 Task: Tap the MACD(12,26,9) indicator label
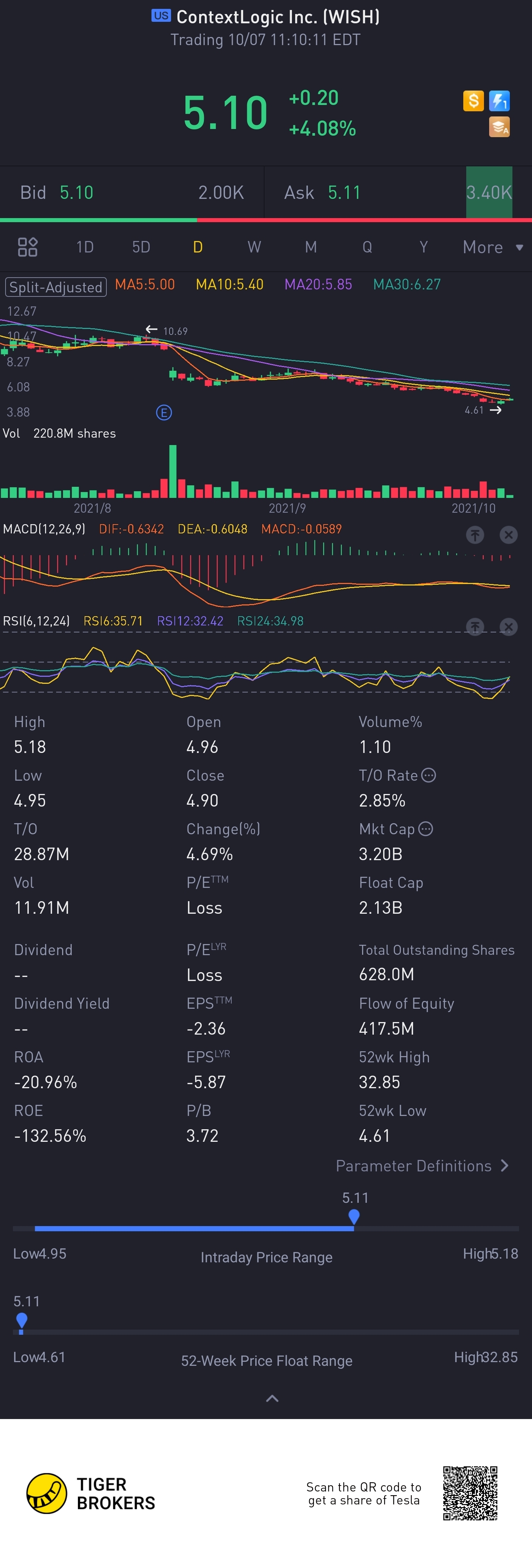pyautogui.click(x=44, y=529)
